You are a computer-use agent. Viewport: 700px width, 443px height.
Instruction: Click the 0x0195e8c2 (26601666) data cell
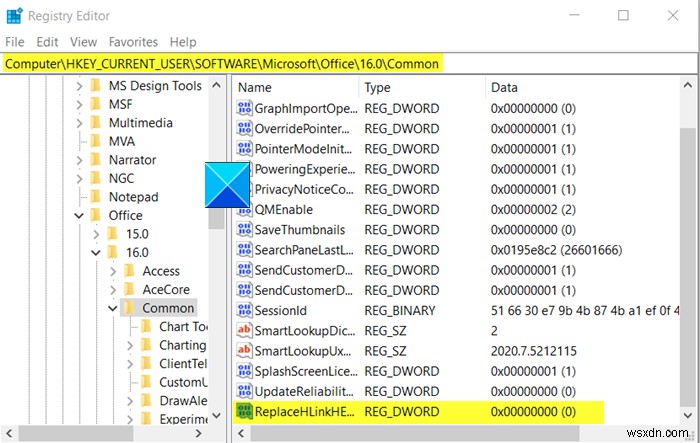(556, 250)
